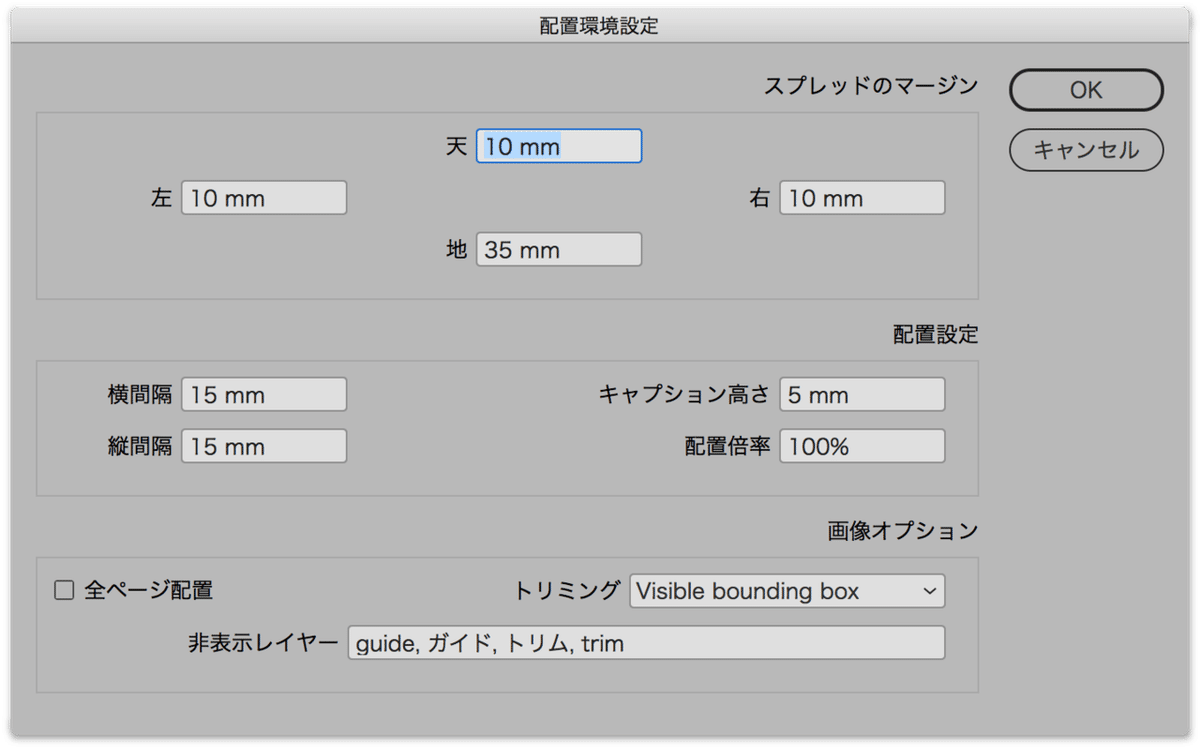Click the トリミング label text
Image resolution: width=1200 pixels, height=750 pixels.
coord(567,591)
